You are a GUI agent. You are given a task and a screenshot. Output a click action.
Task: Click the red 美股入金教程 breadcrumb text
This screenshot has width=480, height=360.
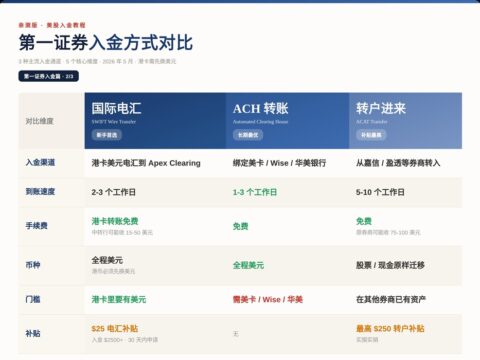point(66,25)
